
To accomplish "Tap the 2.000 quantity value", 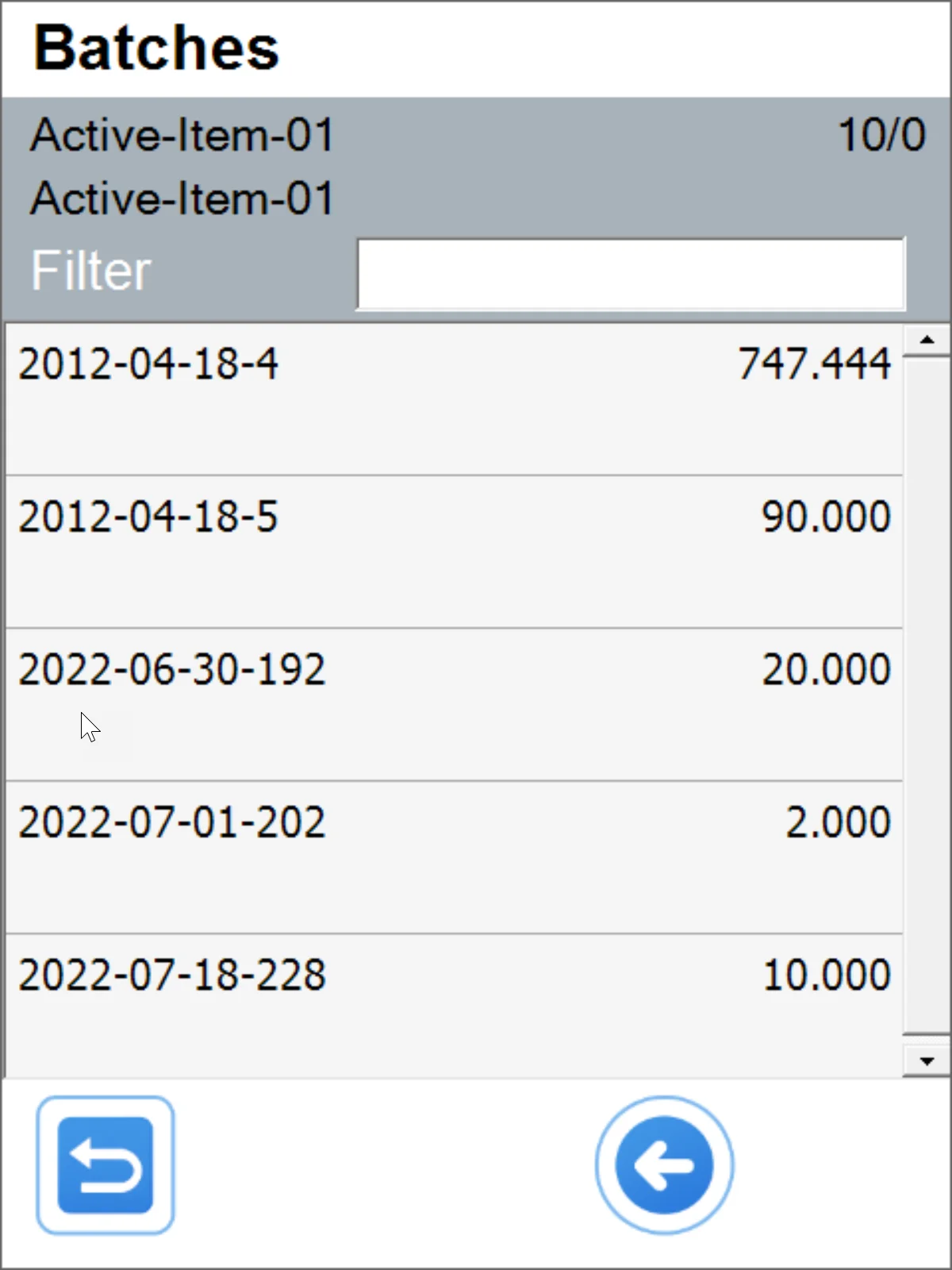I will [x=838, y=822].
